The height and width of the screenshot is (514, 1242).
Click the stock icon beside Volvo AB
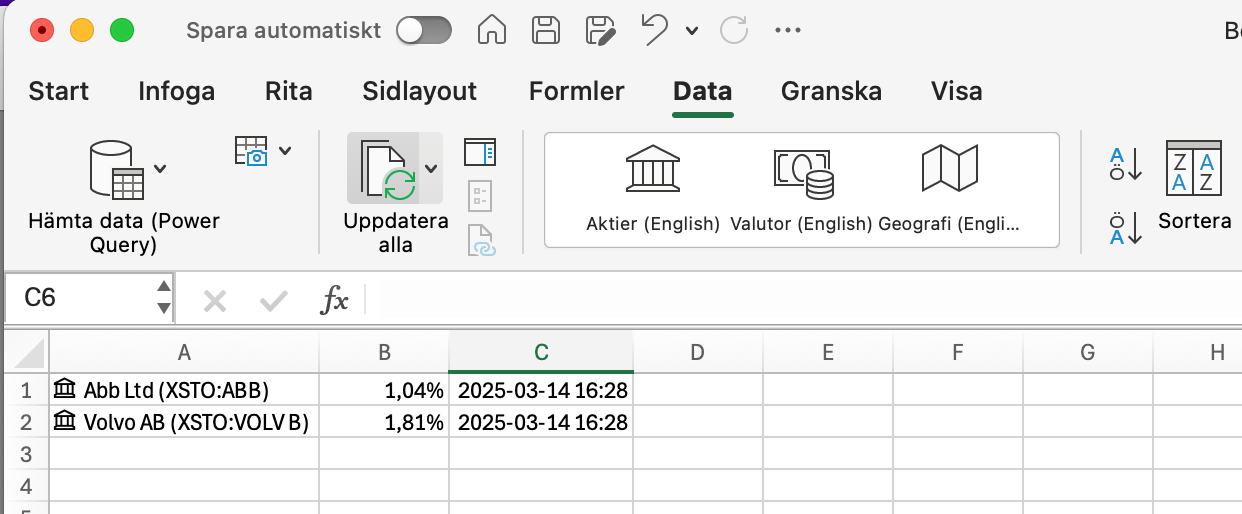(x=65, y=421)
